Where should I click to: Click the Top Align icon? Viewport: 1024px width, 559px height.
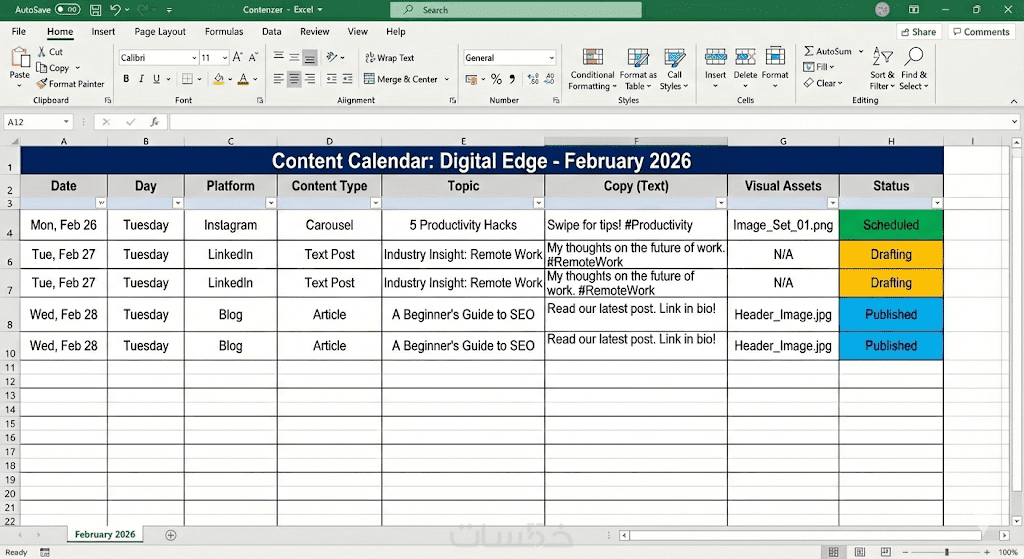point(279,57)
